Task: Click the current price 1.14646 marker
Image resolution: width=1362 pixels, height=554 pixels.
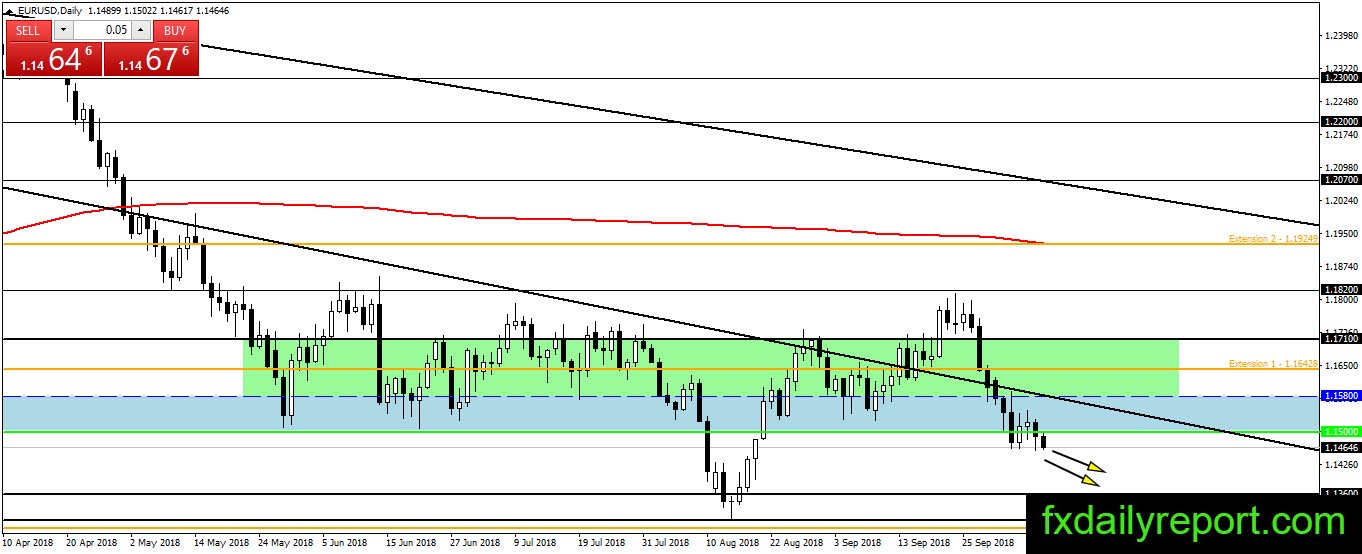Action: pyautogui.click(x=1340, y=448)
